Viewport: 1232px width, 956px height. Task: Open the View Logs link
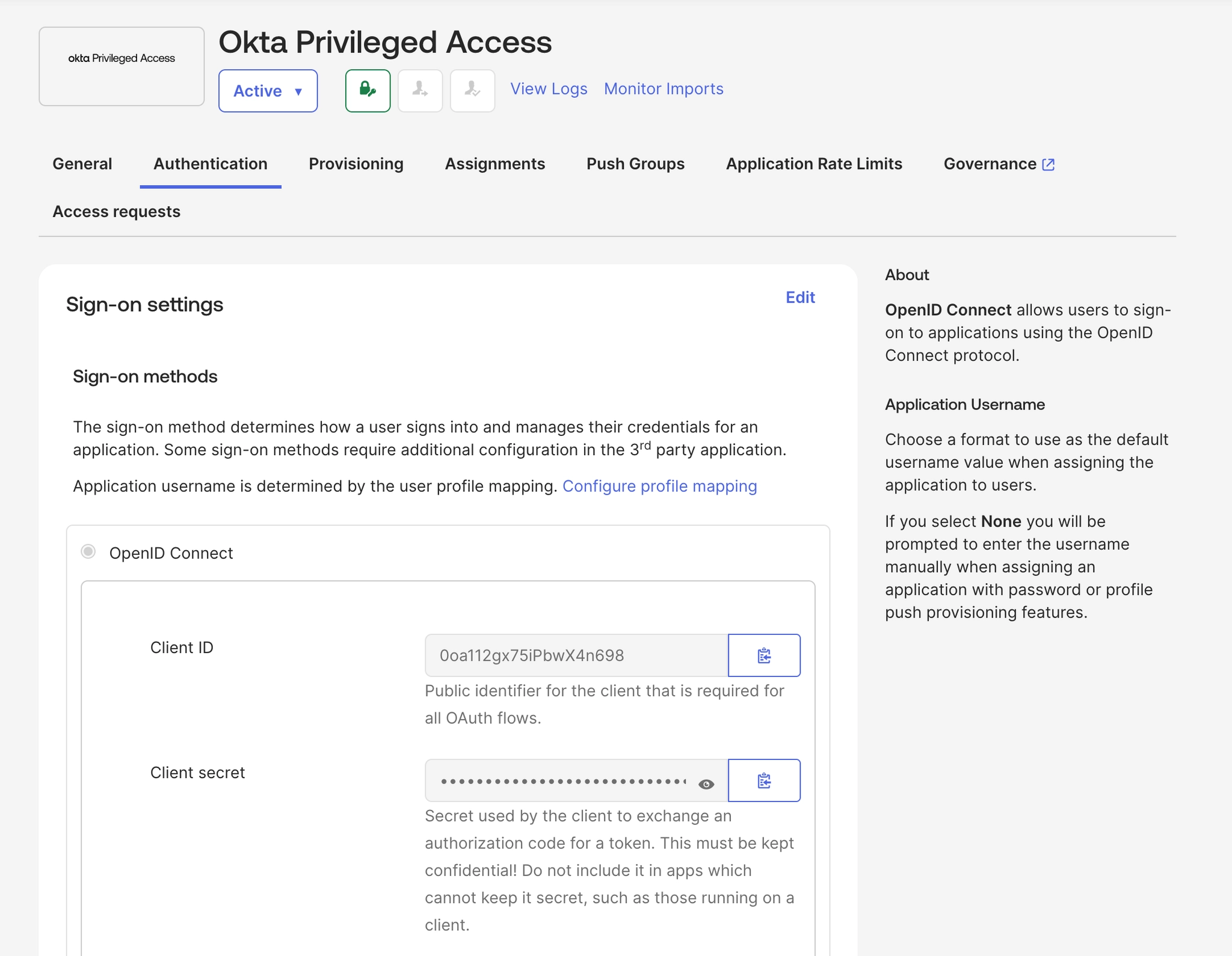pyautogui.click(x=549, y=89)
